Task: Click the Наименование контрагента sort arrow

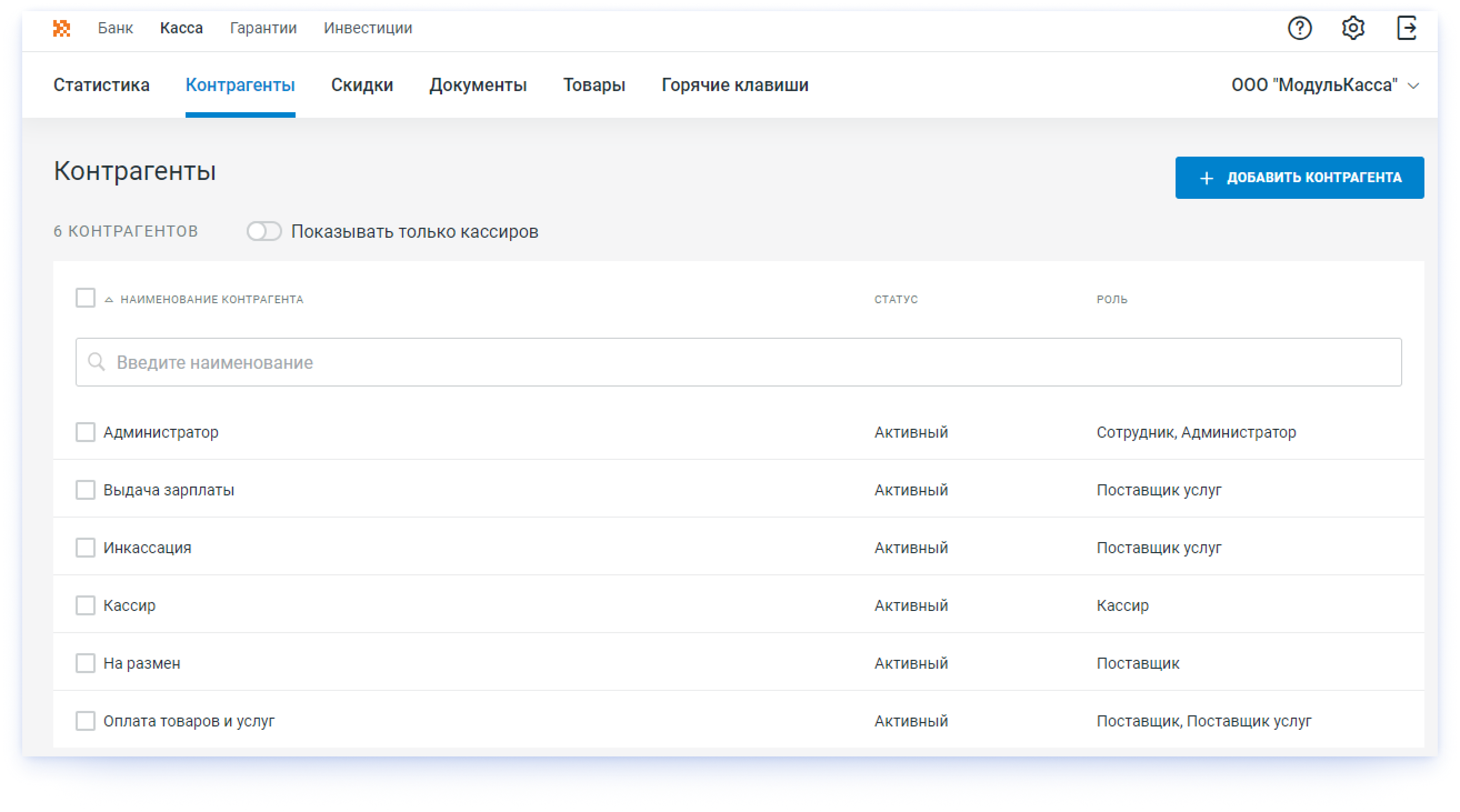Action: click(108, 298)
